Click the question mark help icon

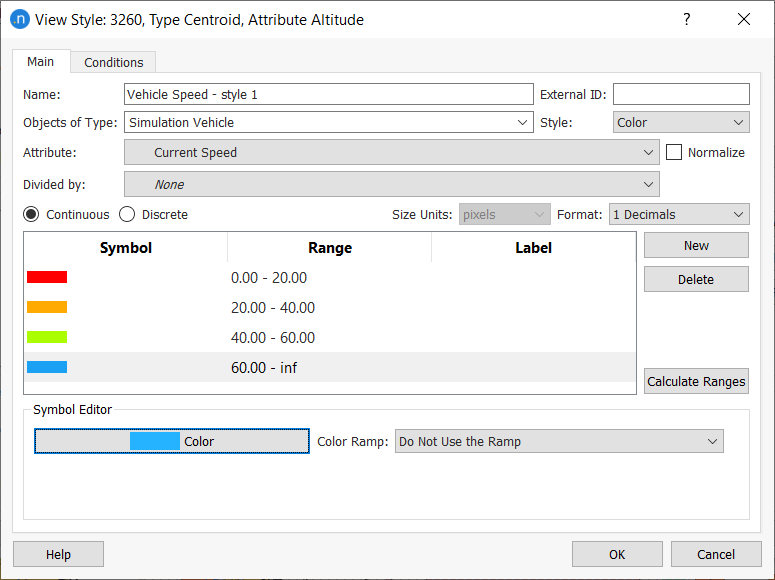pos(686,20)
